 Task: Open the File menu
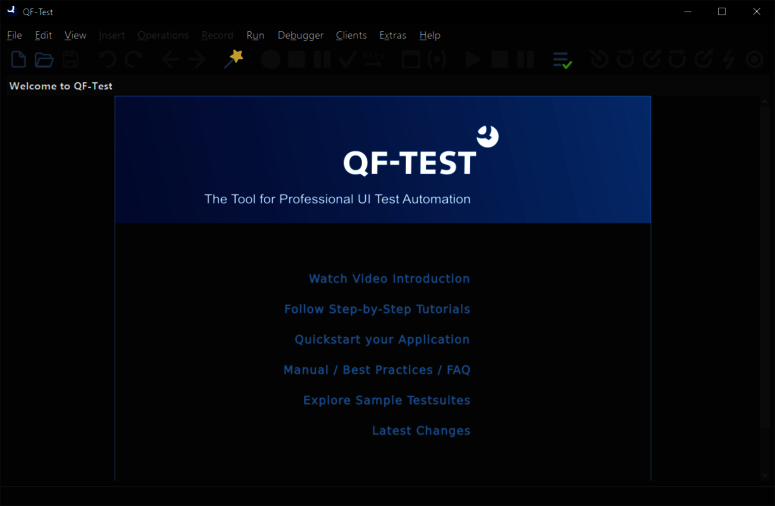click(14, 35)
